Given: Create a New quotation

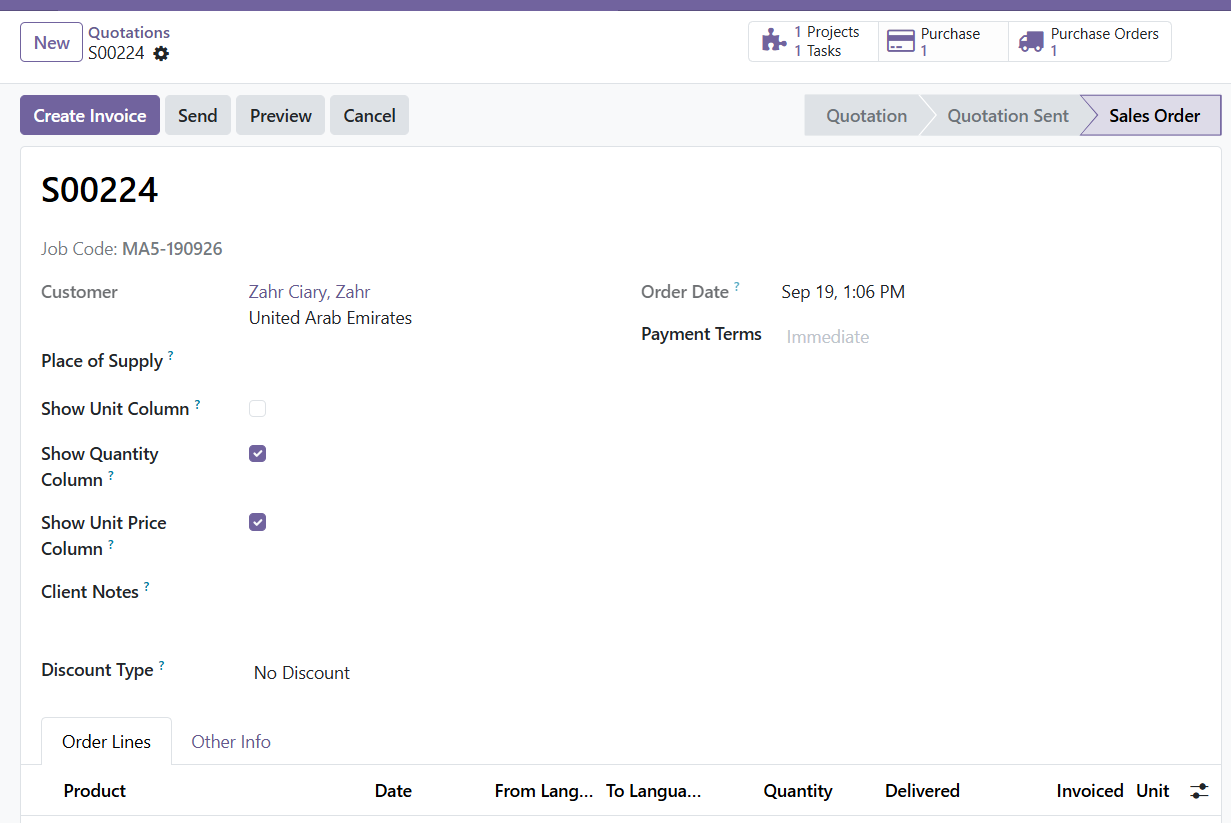Looking at the screenshot, I should point(51,42).
